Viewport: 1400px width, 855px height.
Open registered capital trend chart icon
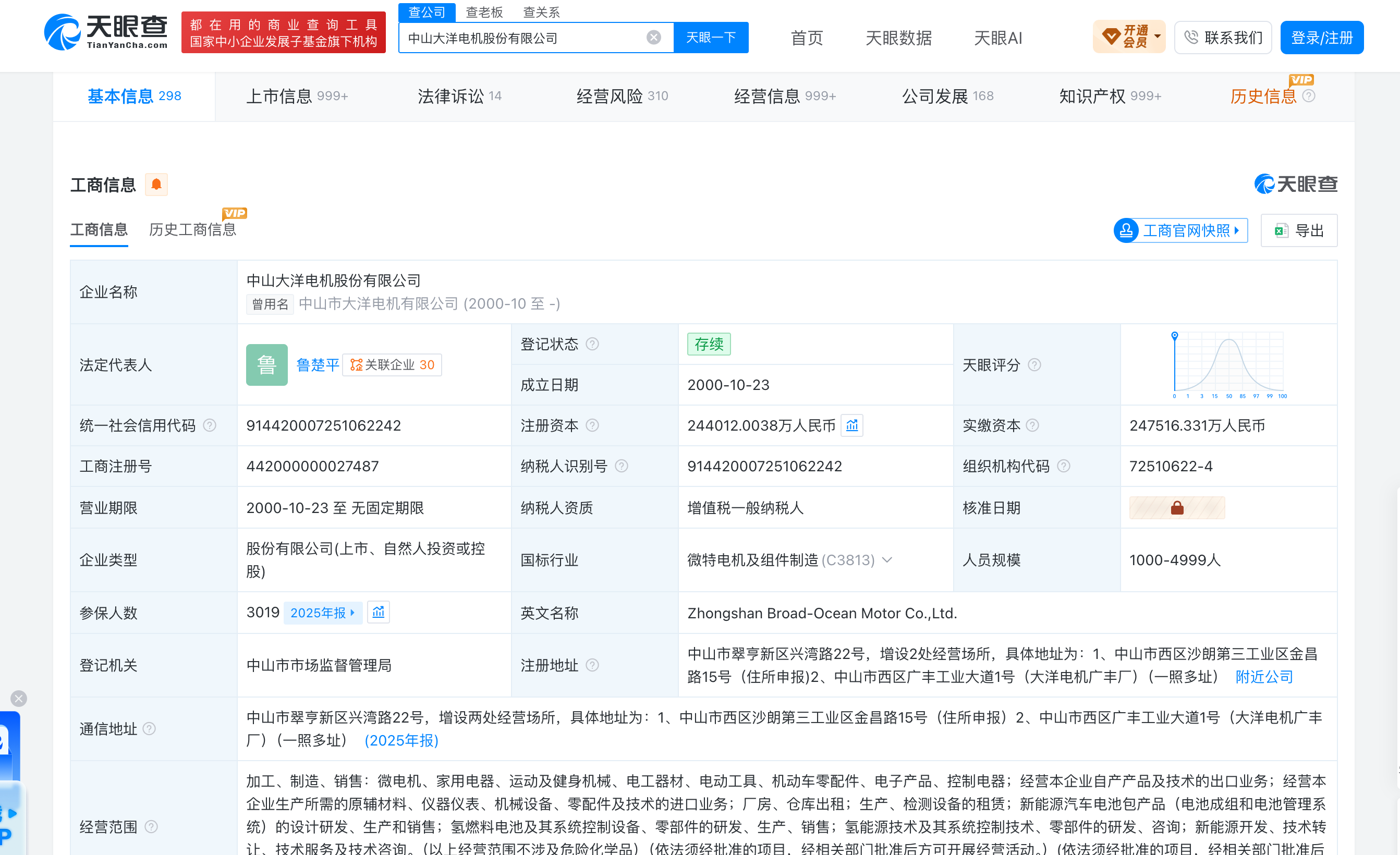[x=851, y=425]
